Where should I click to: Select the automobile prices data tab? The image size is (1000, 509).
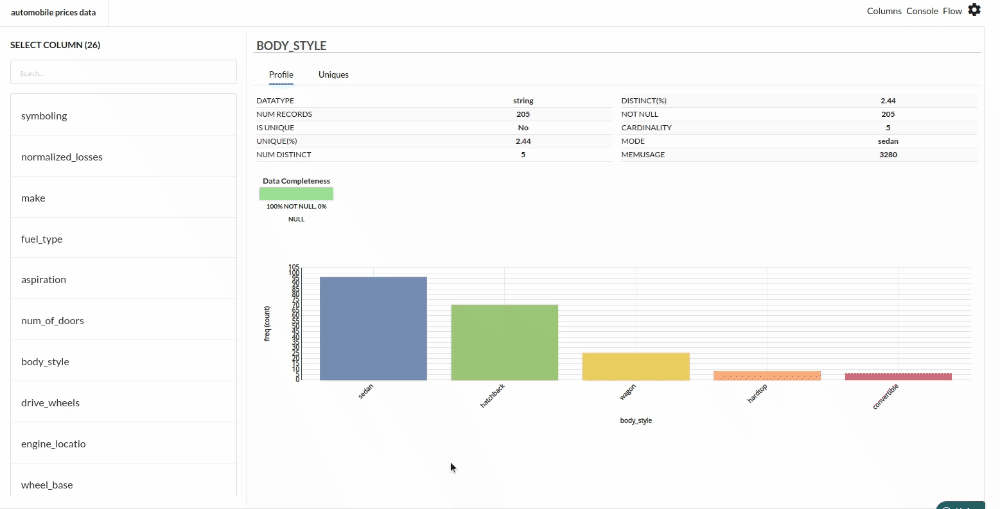(x=54, y=12)
